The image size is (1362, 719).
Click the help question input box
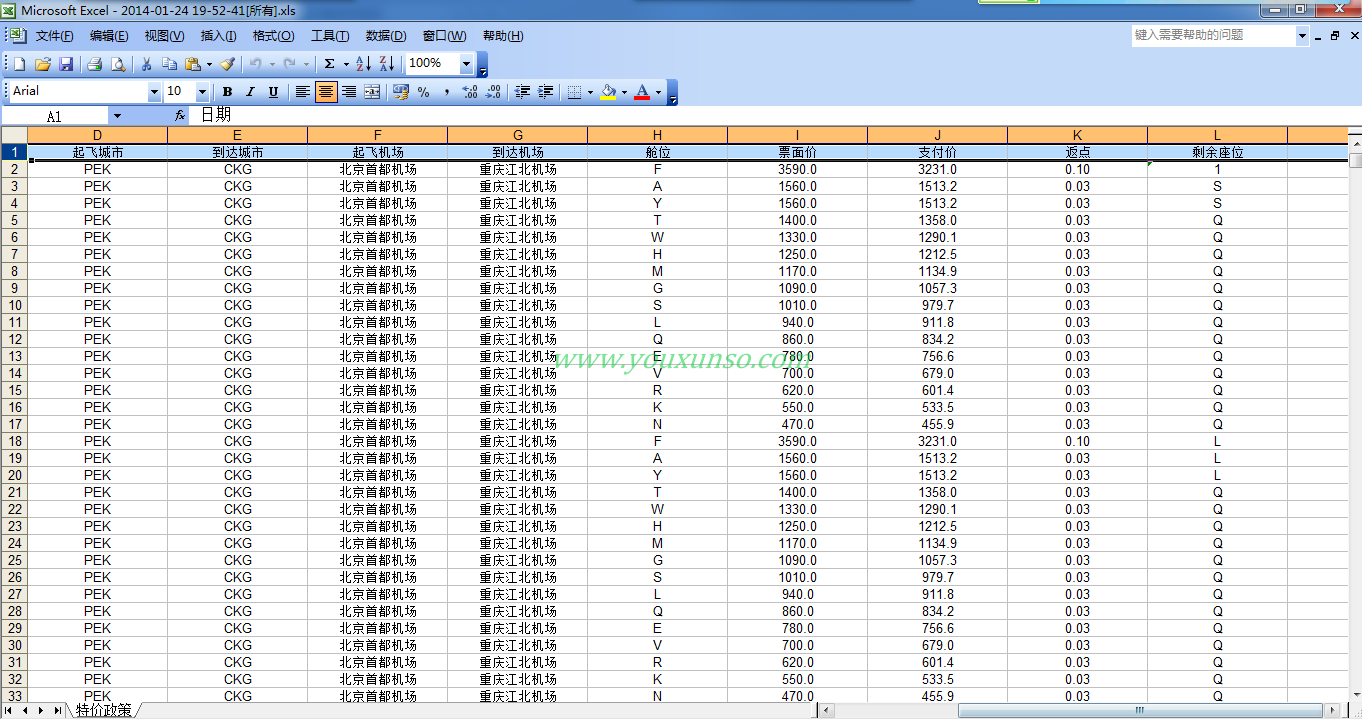point(1212,35)
